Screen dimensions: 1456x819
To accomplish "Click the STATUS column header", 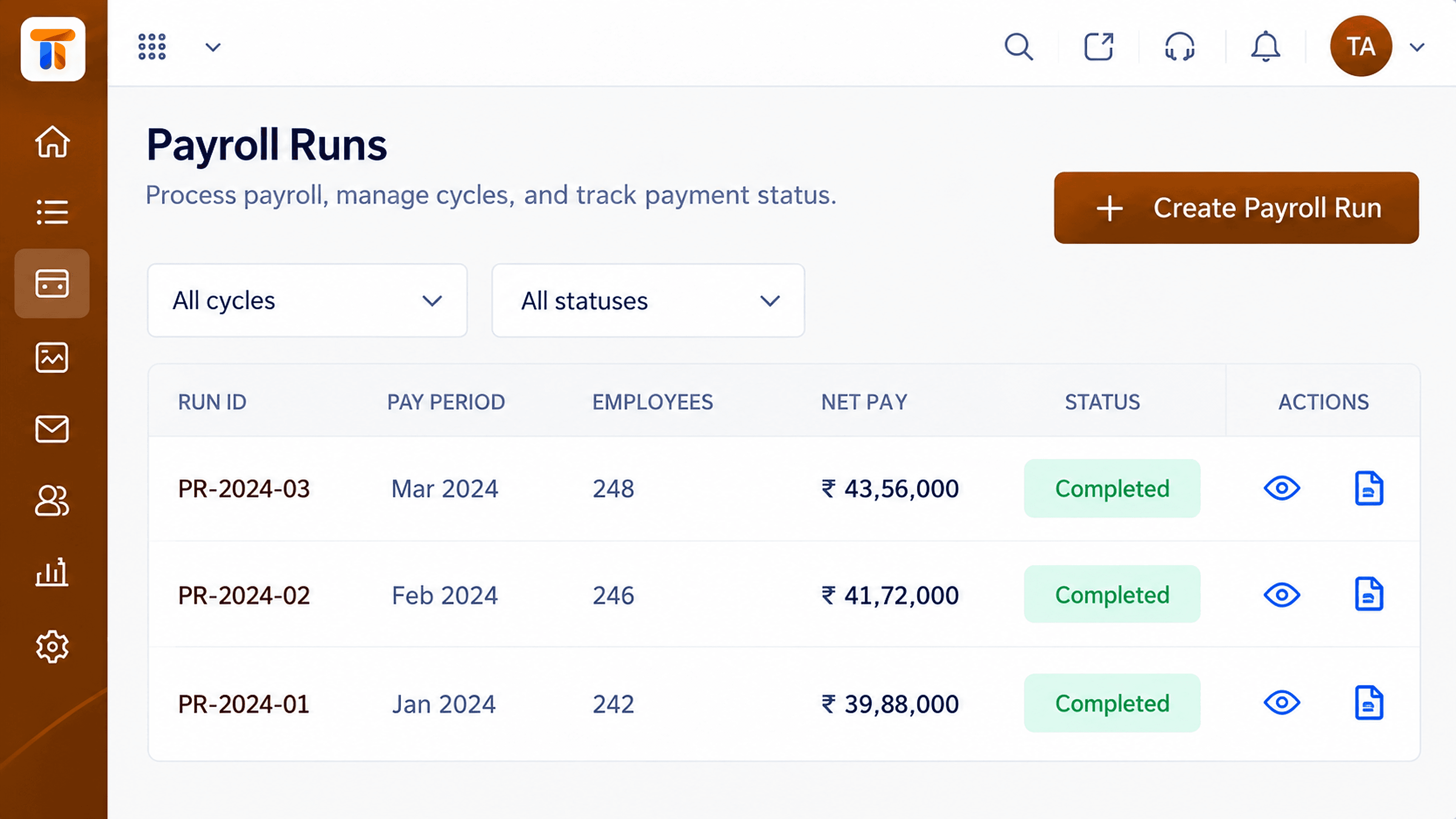I will point(1102,402).
